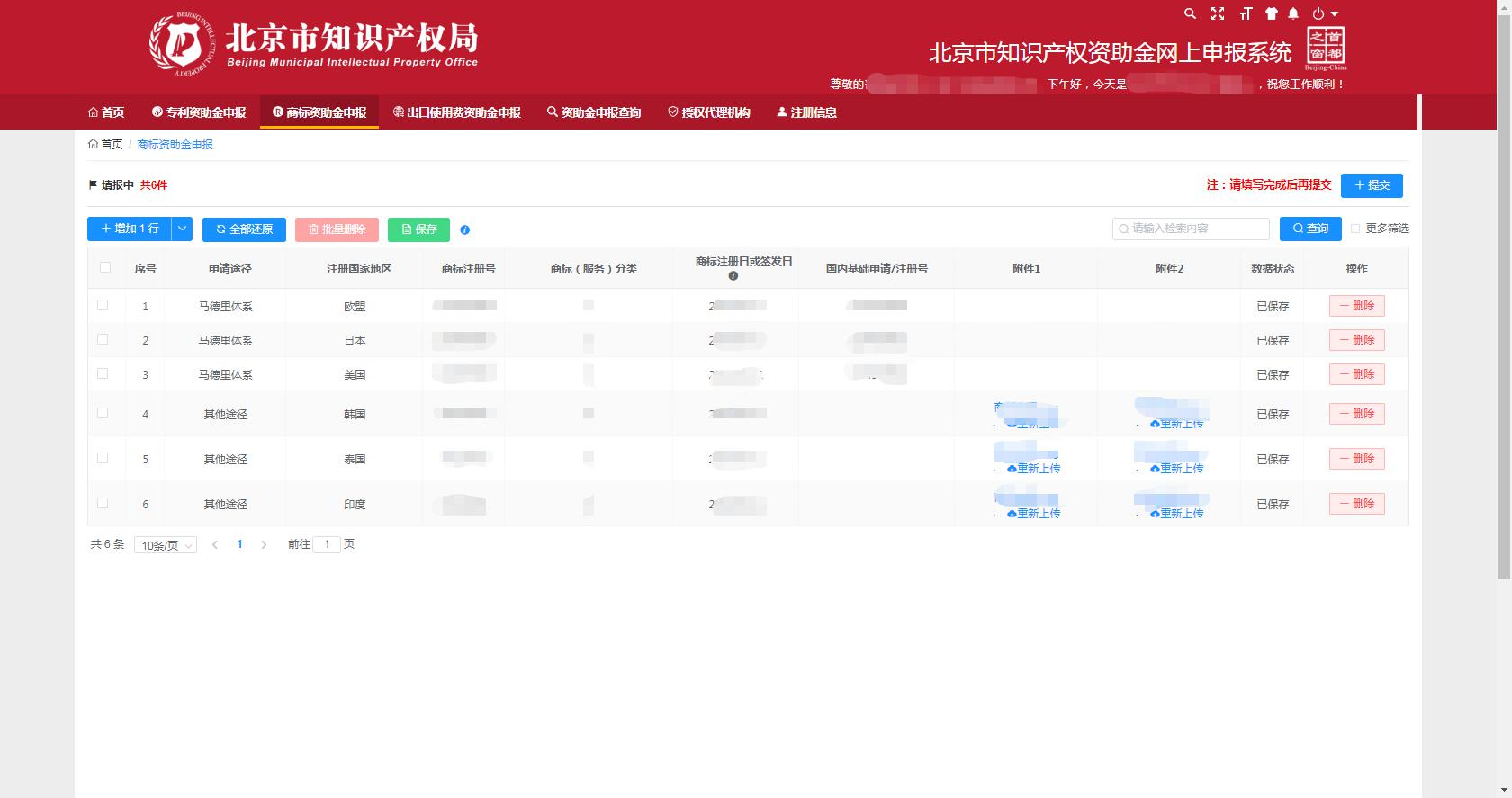The width and height of the screenshot is (1512, 798).
Task: Click the 提交 submit button
Action: pyautogui.click(x=1372, y=185)
